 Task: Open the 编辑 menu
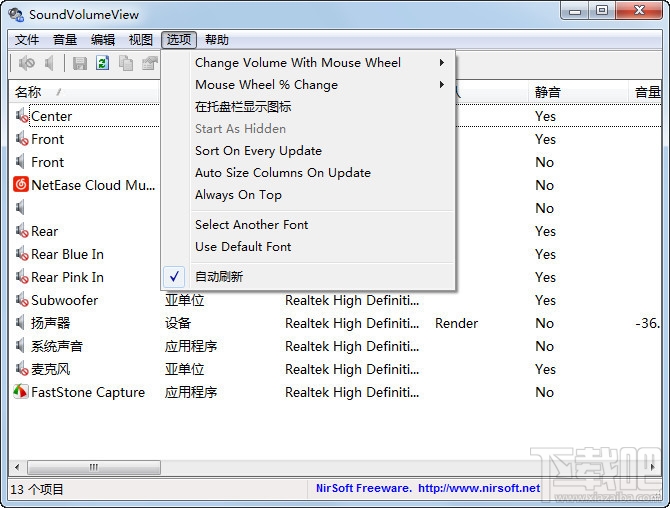point(103,40)
